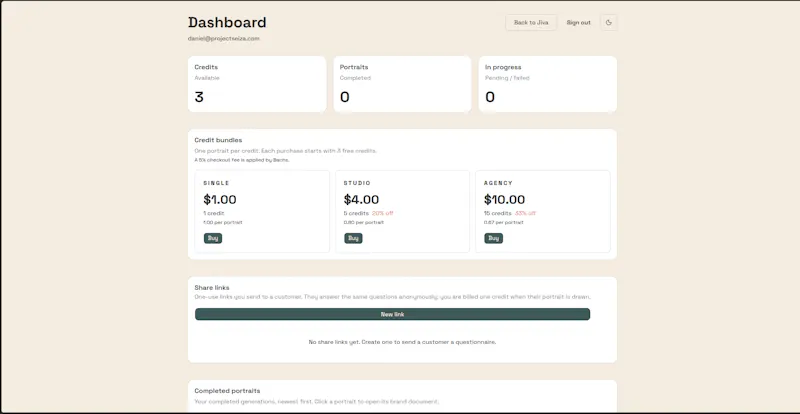Toggle dark mode with the moon icon
800x414 pixels.
[609, 22]
